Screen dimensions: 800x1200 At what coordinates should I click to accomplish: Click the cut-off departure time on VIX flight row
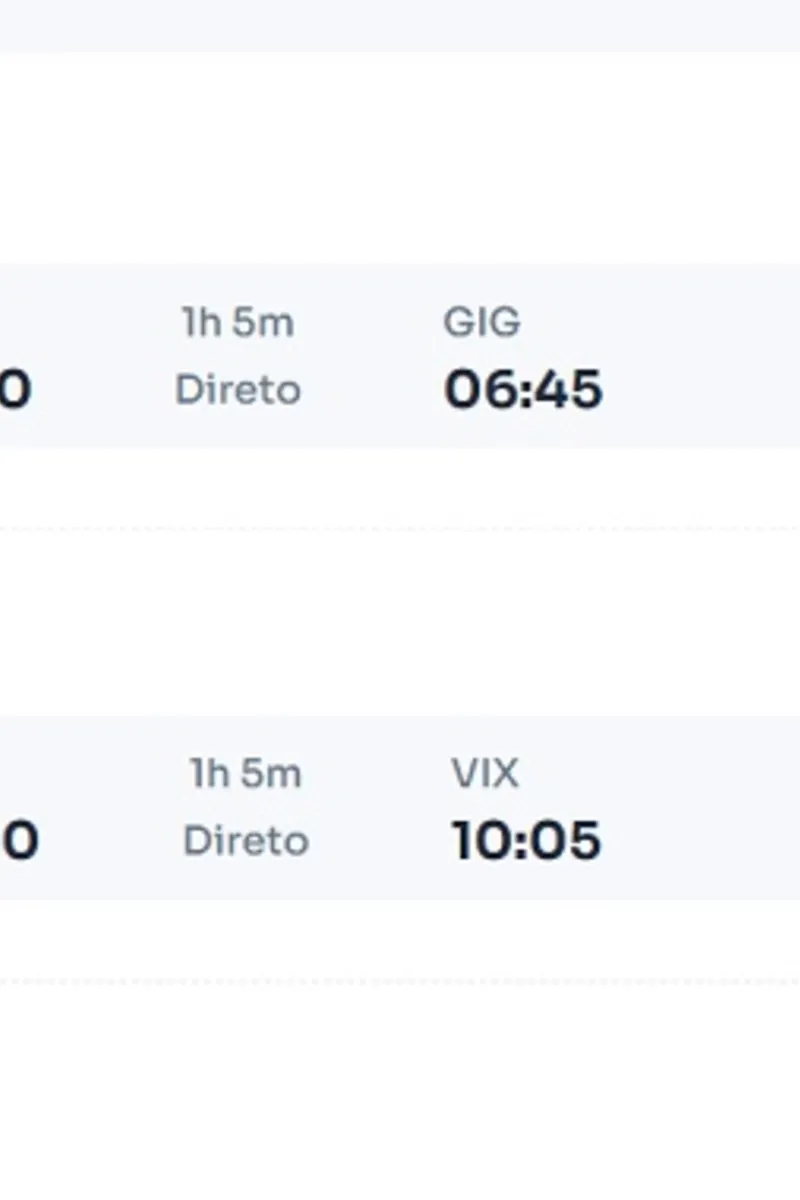pyautogui.click(x=19, y=840)
